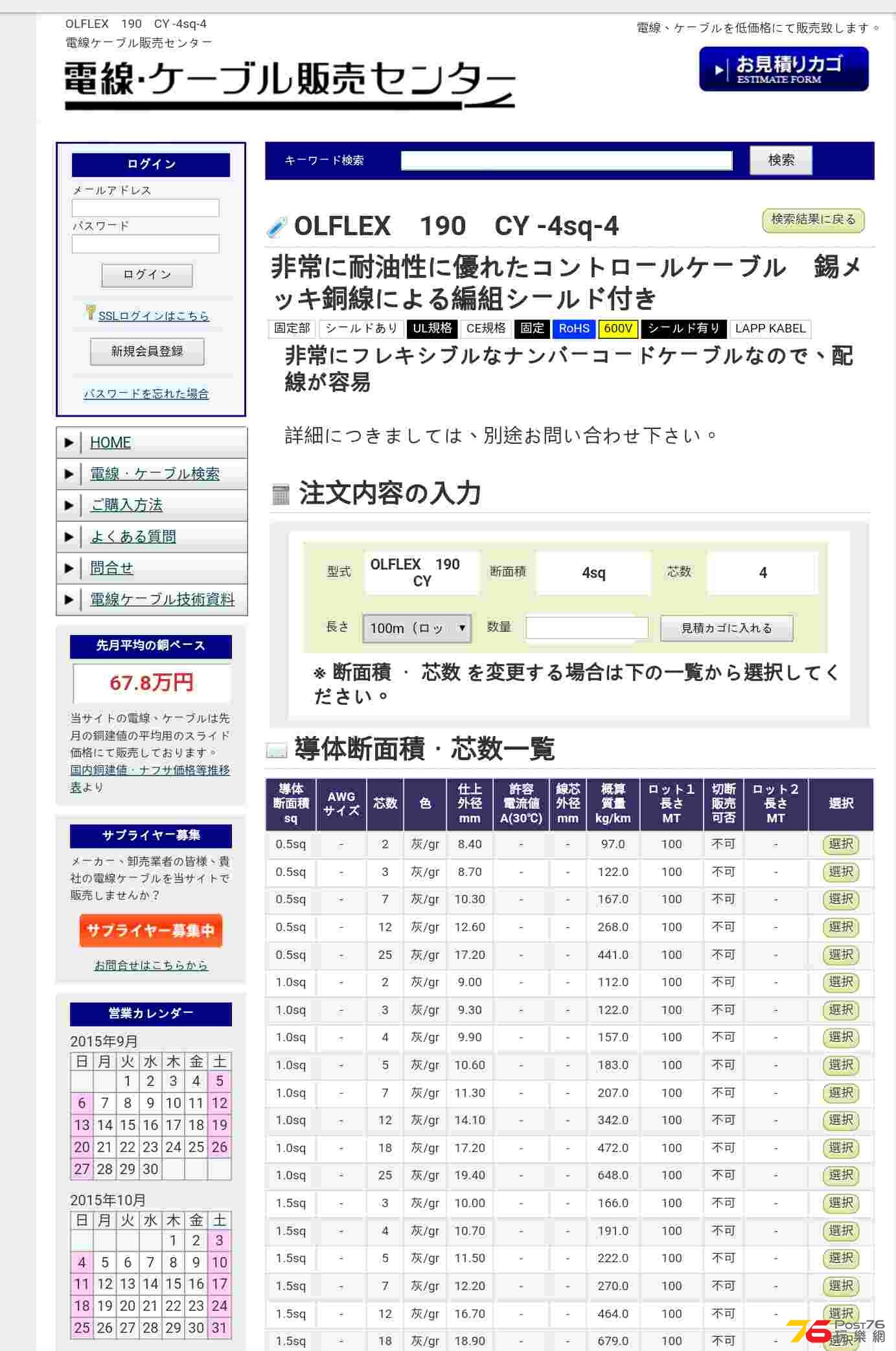Image resolution: width=896 pixels, height=1351 pixels.
Task: Open パスワードを忘れた場合 link
Action: pos(146,393)
